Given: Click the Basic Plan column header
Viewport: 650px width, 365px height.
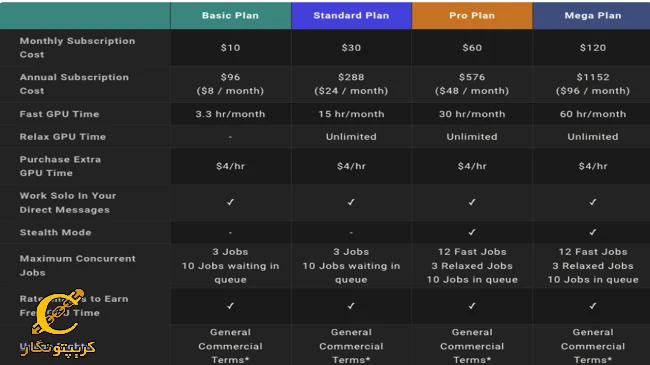Looking at the screenshot, I should 230,16.
